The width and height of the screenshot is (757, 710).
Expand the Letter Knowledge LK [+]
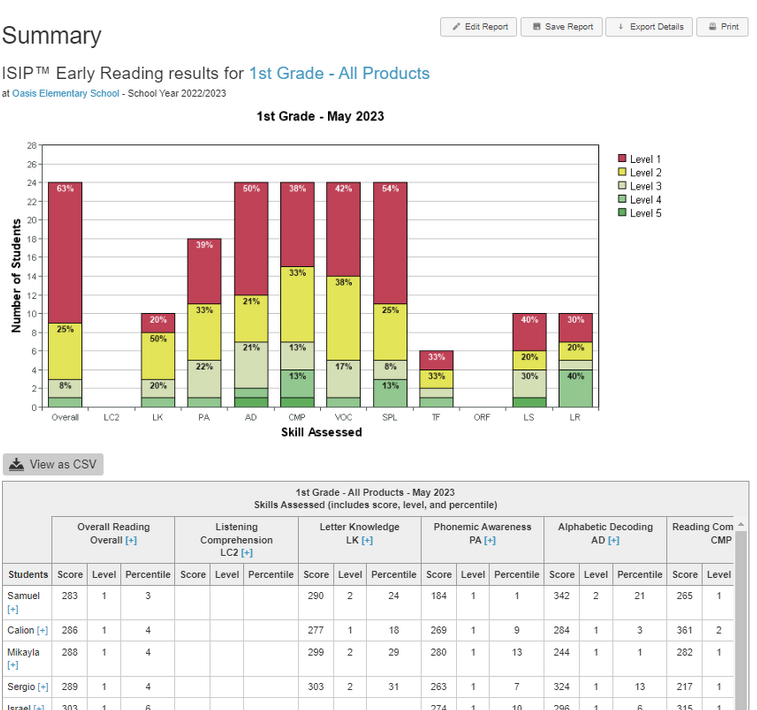[x=367, y=541]
